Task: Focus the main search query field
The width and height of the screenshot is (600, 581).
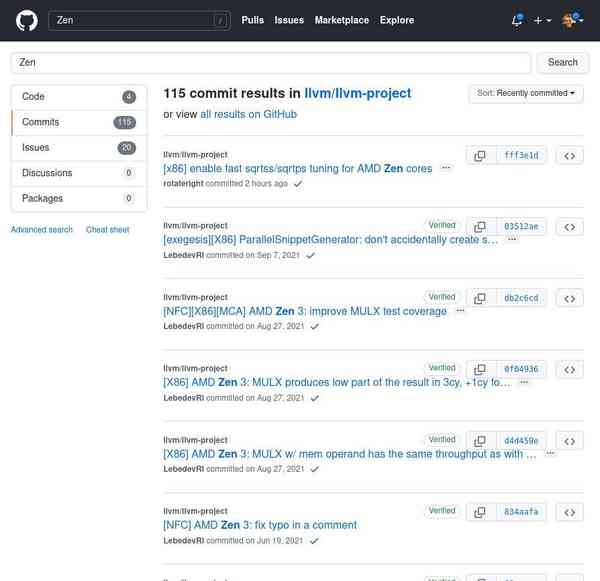Action: pyautogui.click(x=271, y=62)
